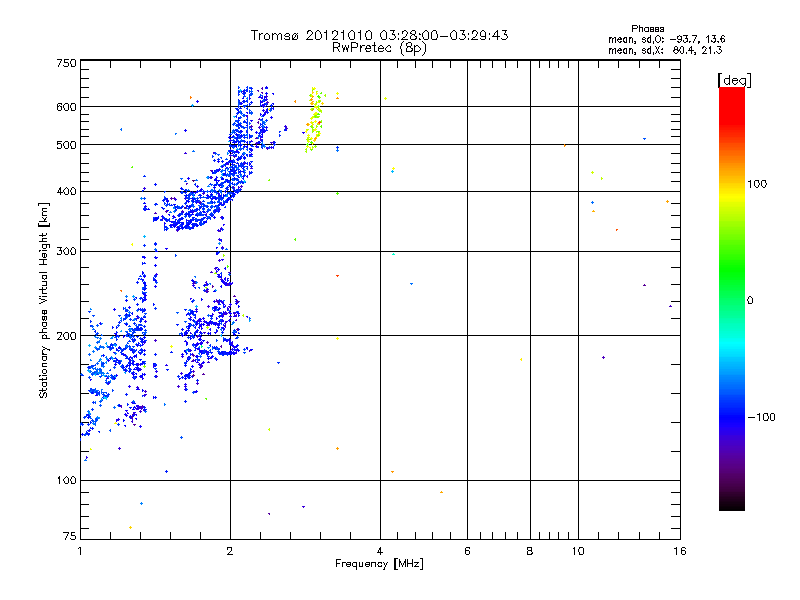Click the 'Stationary phase Virtual Height [km]' axis label
Image resolution: width=800 pixels, height=600 pixels.
(43, 300)
